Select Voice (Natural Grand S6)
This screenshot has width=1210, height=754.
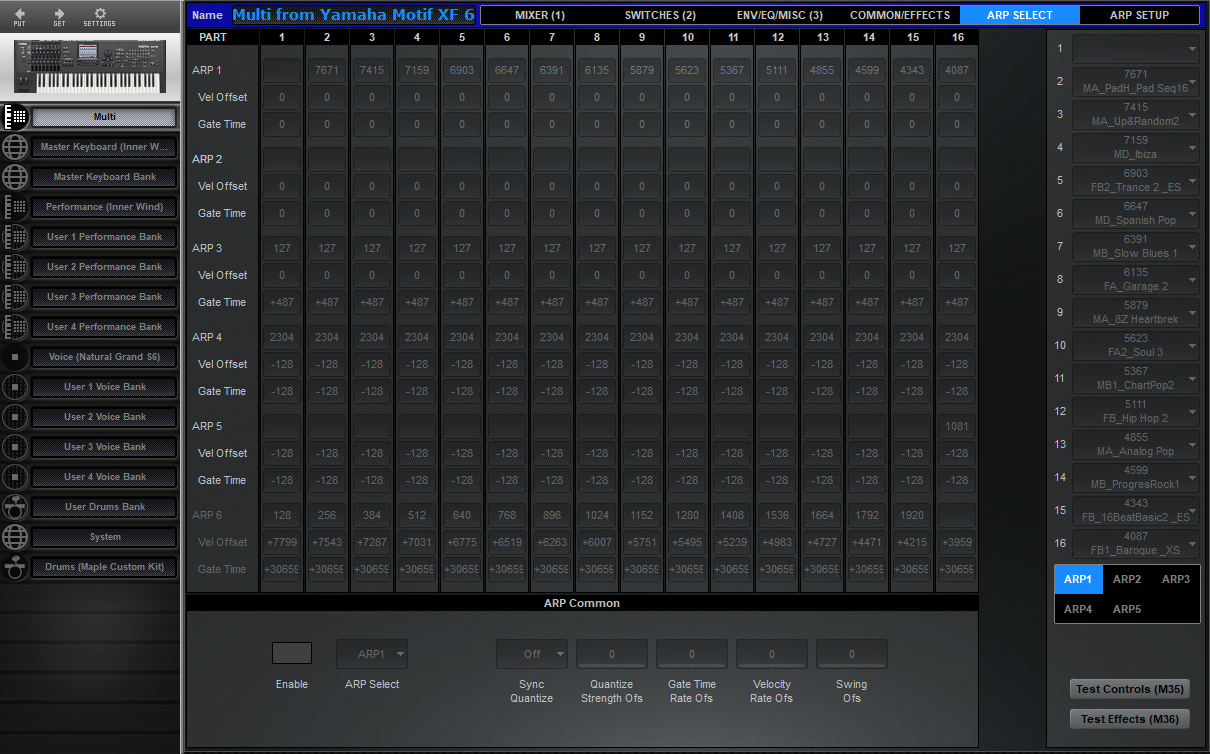(x=103, y=356)
